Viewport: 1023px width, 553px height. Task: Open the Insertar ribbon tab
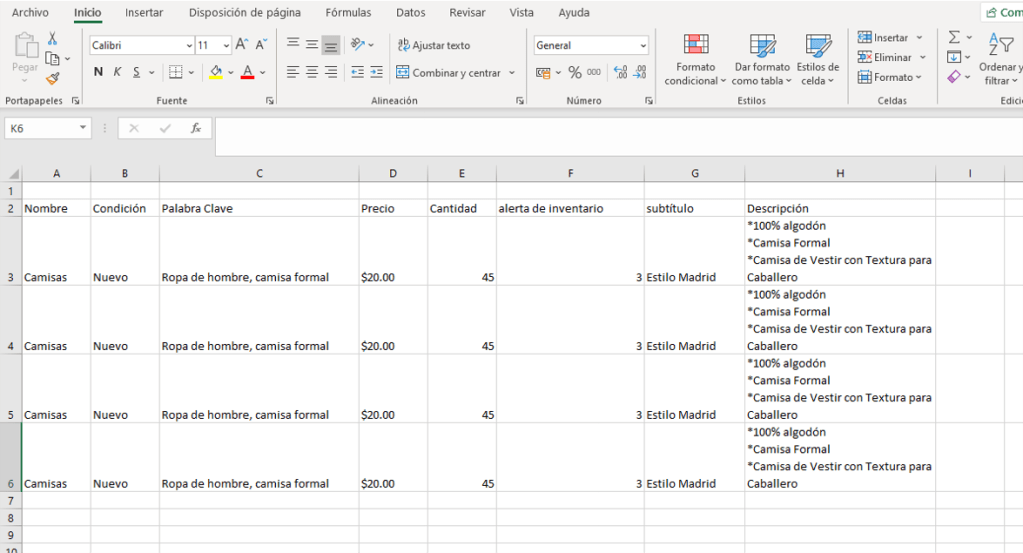click(x=145, y=13)
